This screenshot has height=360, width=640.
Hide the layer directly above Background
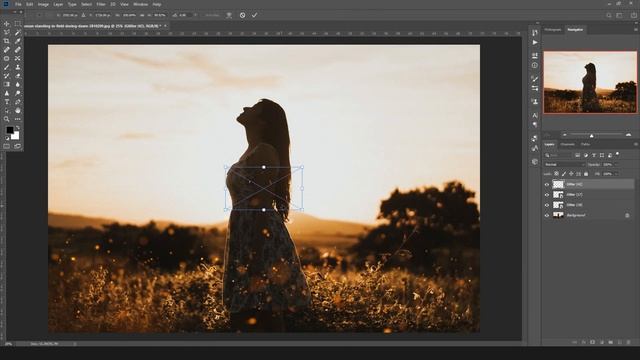[547, 205]
